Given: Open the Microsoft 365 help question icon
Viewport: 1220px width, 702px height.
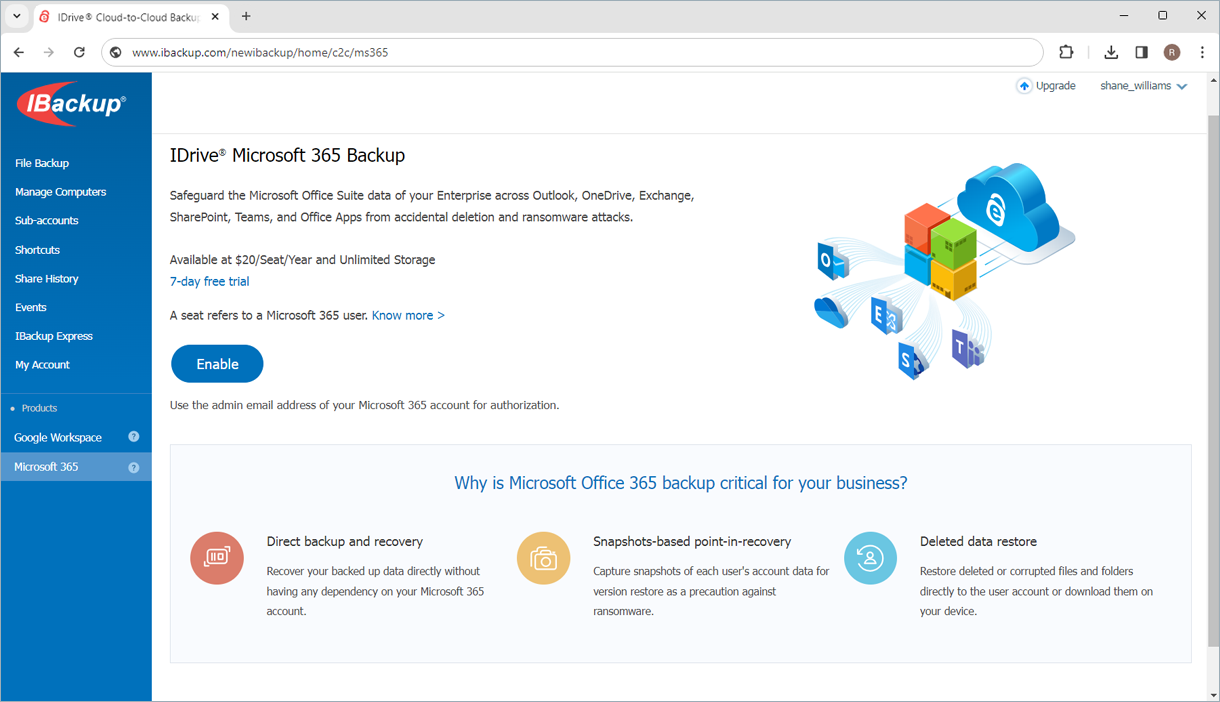Looking at the screenshot, I should point(134,467).
